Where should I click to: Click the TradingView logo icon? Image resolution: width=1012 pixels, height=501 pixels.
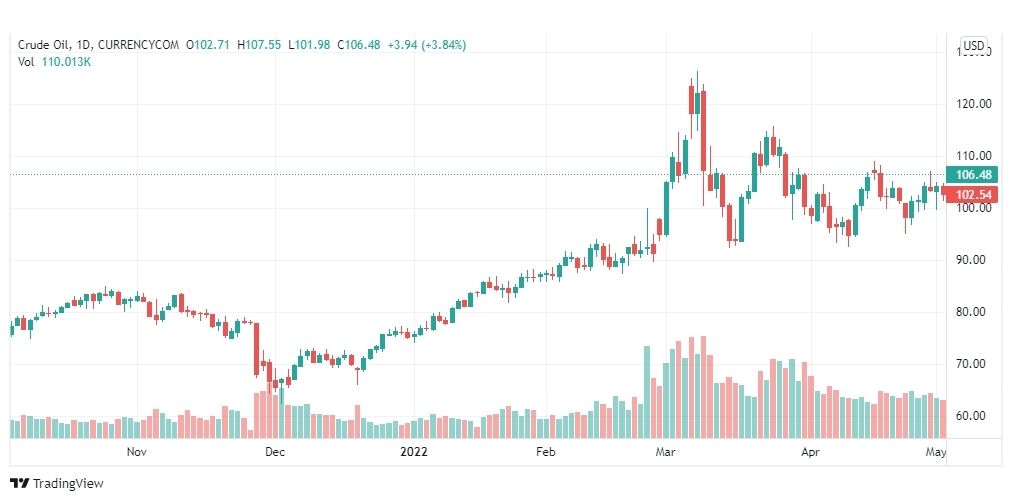click(20, 483)
